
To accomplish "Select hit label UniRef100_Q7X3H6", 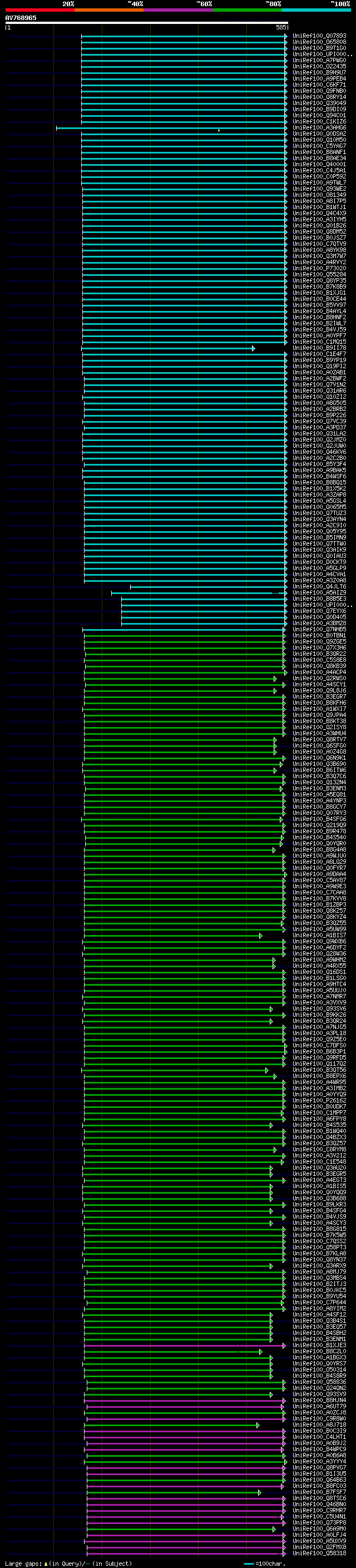I will click(319, 647).
